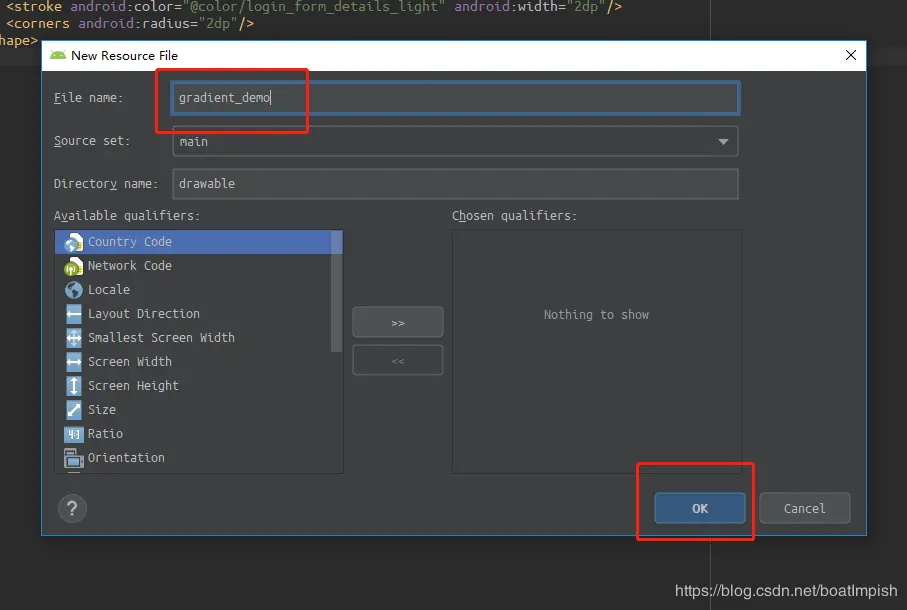Click the Directory name field

(x=455, y=184)
